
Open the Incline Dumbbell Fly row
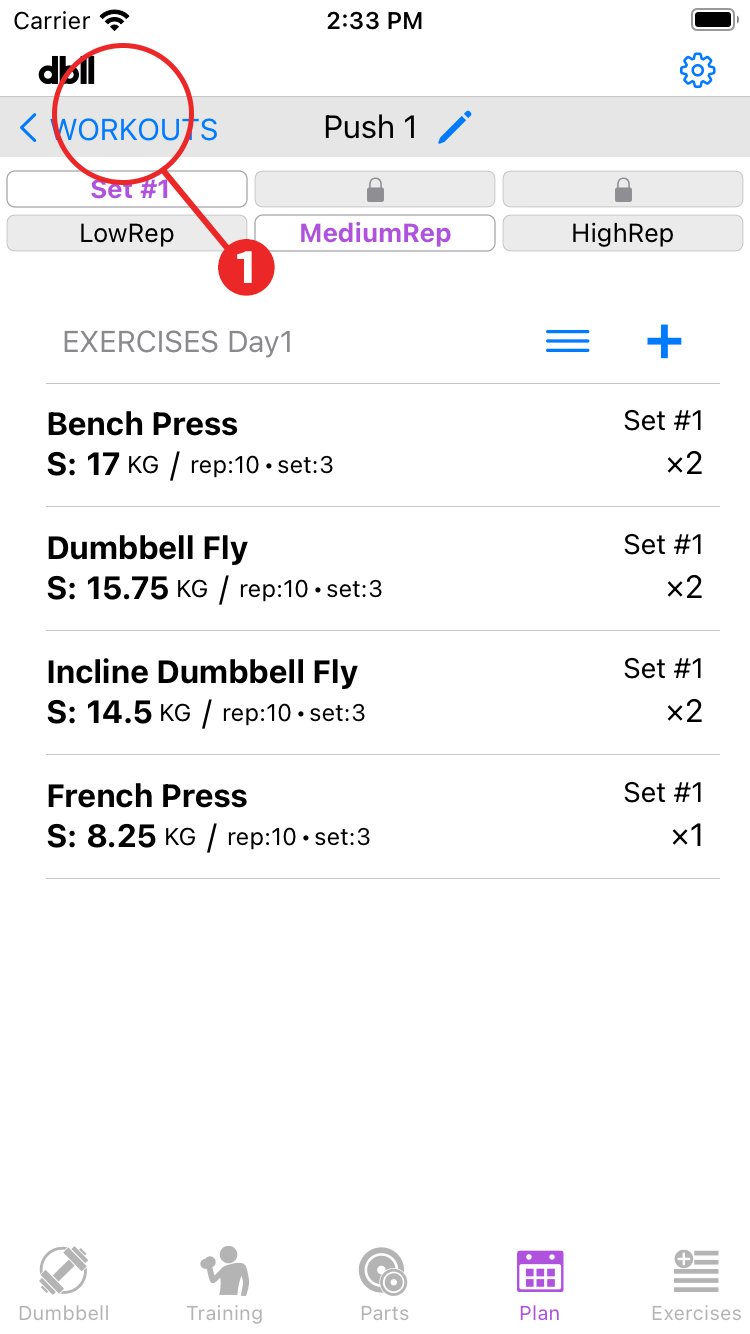pos(375,692)
